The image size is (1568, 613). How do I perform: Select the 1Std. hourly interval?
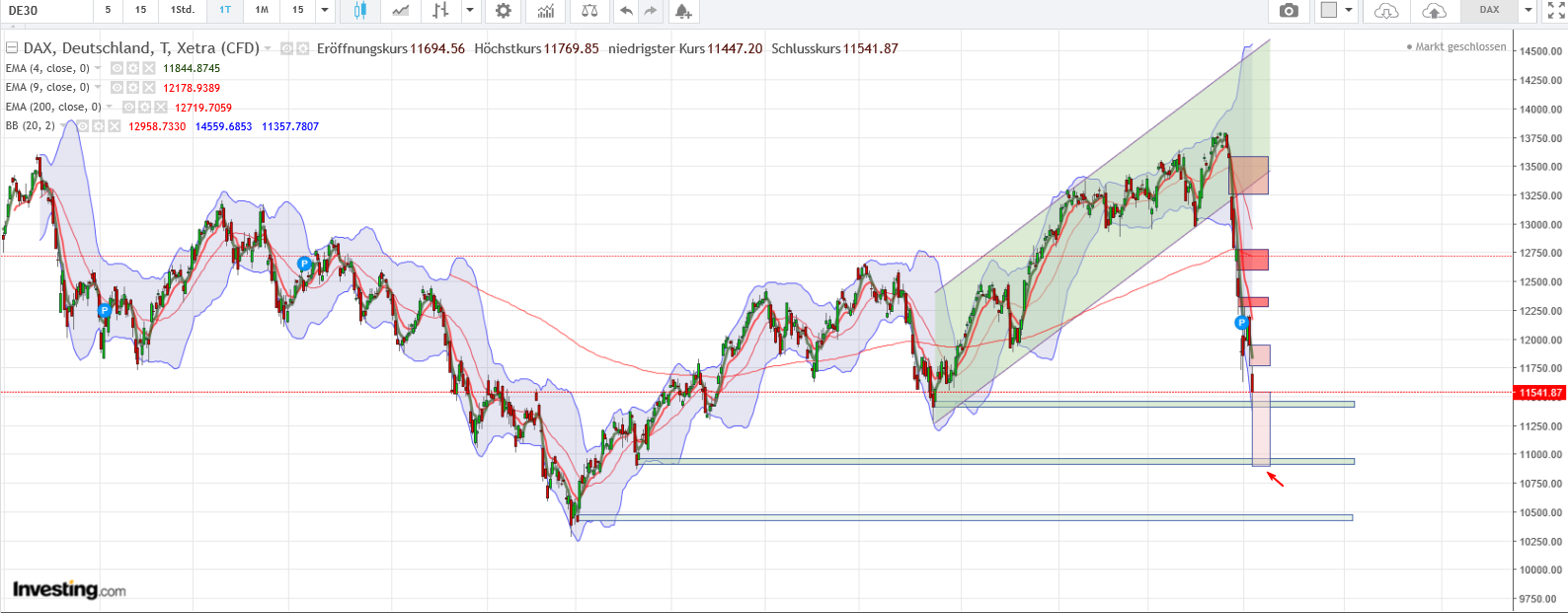coord(183,10)
